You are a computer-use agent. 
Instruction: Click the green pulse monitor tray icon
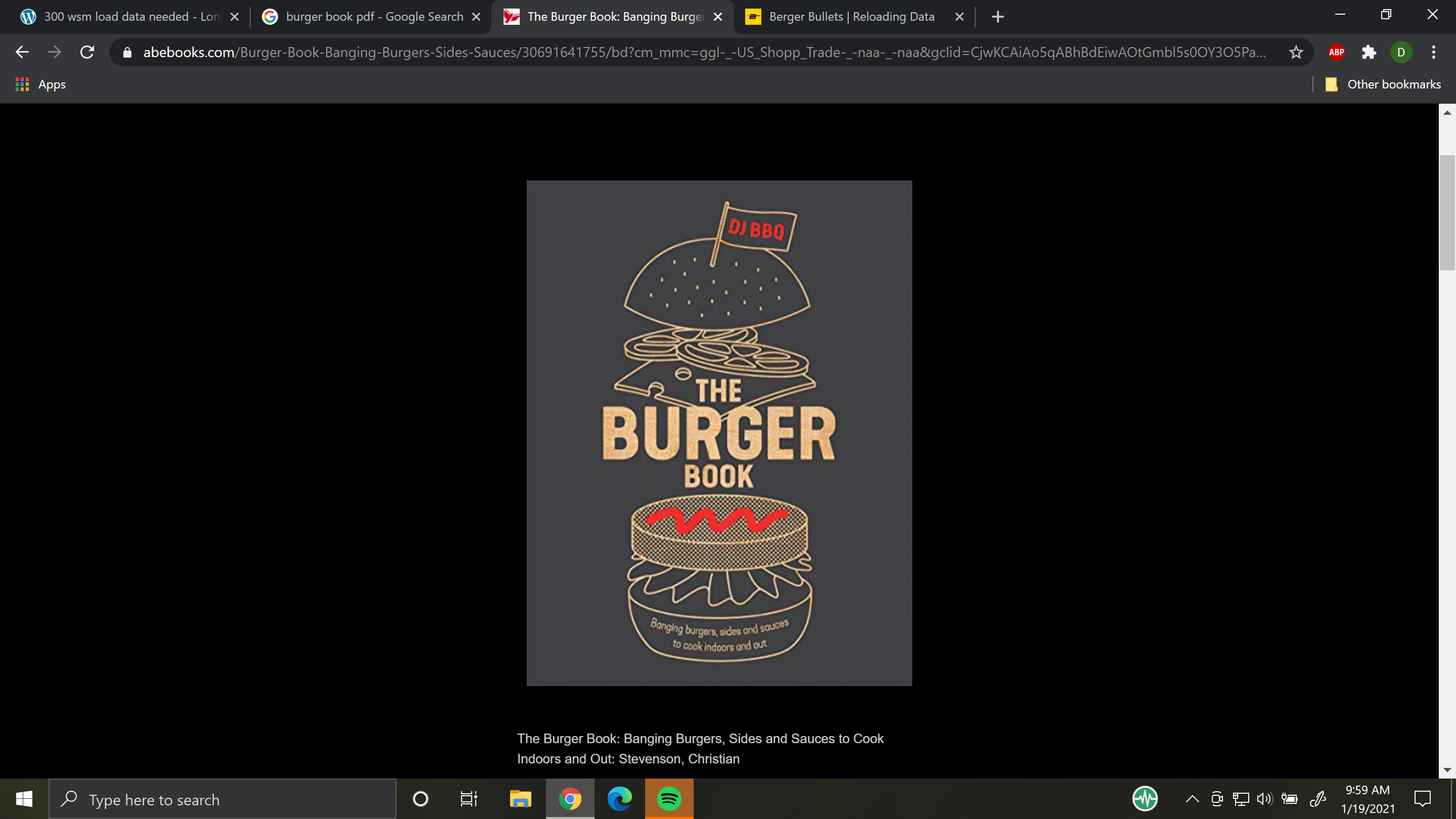(1145, 799)
